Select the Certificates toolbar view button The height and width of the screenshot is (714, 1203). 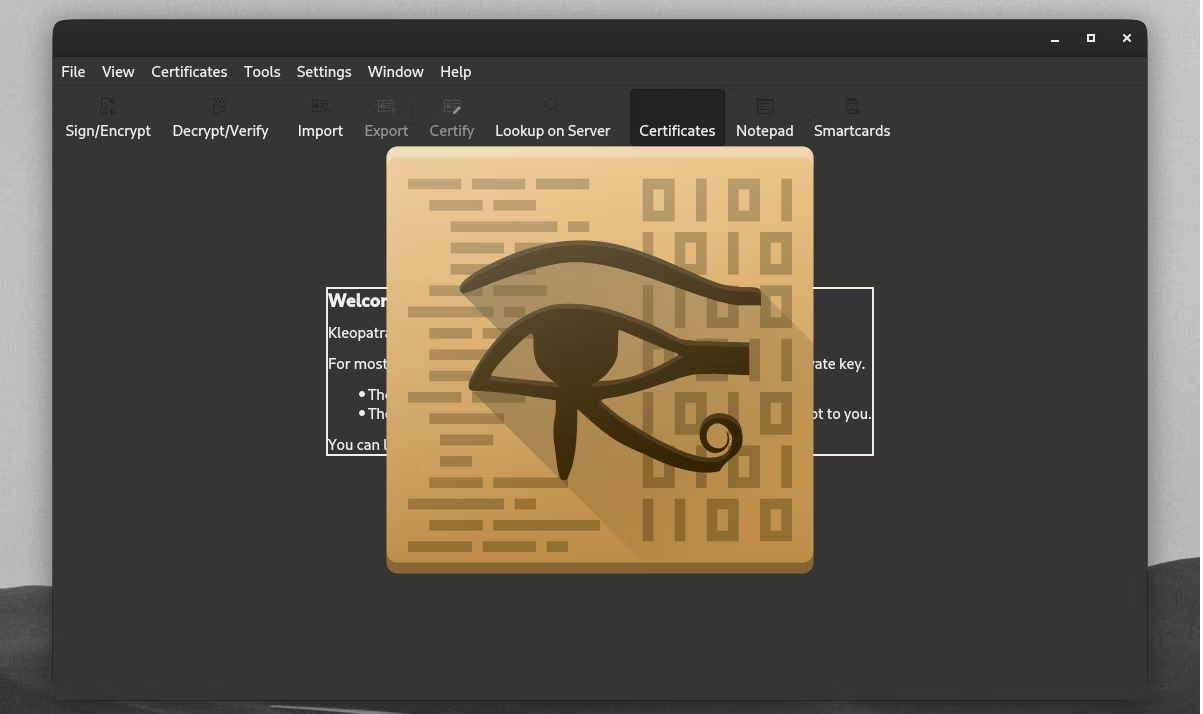677,117
